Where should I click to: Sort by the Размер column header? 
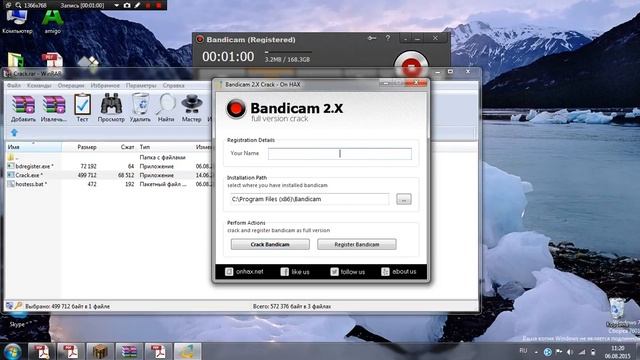tap(80, 147)
